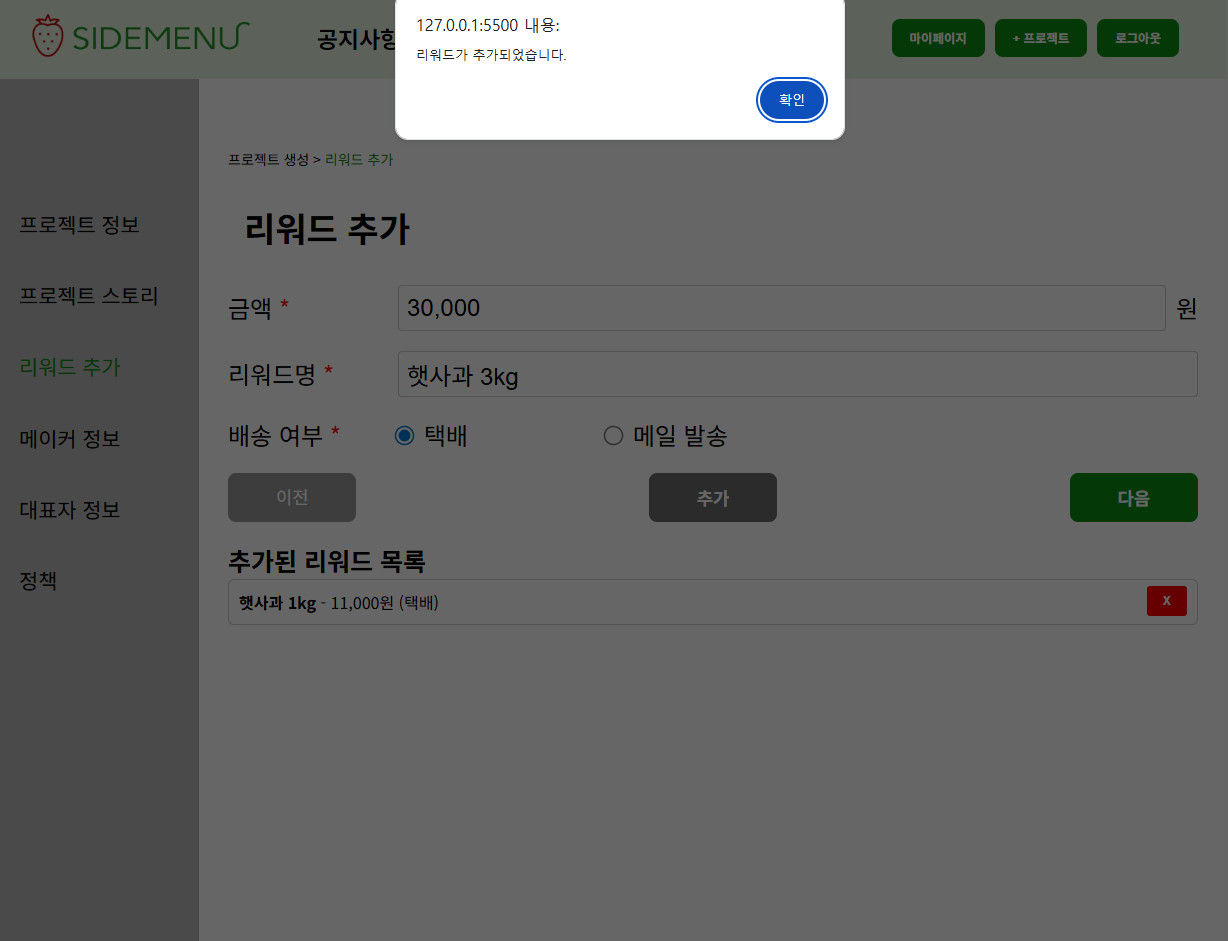Log out using the 로그아웃 button
The height and width of the screenshot is (941, 1228).
point(1137,37)
